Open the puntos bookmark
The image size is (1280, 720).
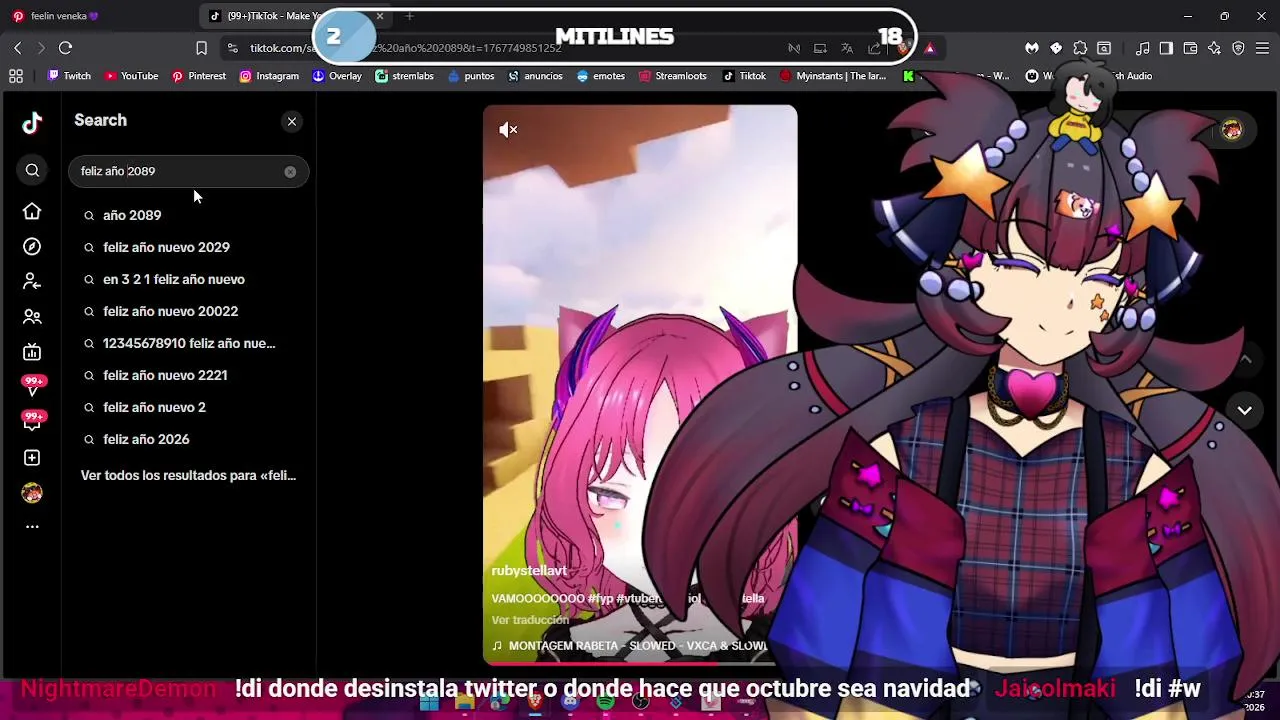(x=471, y=76)
